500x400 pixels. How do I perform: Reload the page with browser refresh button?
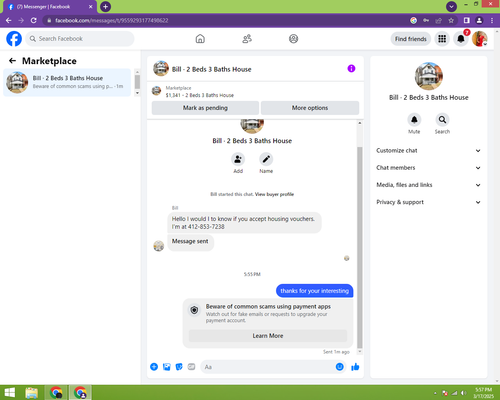pos(34,21)
